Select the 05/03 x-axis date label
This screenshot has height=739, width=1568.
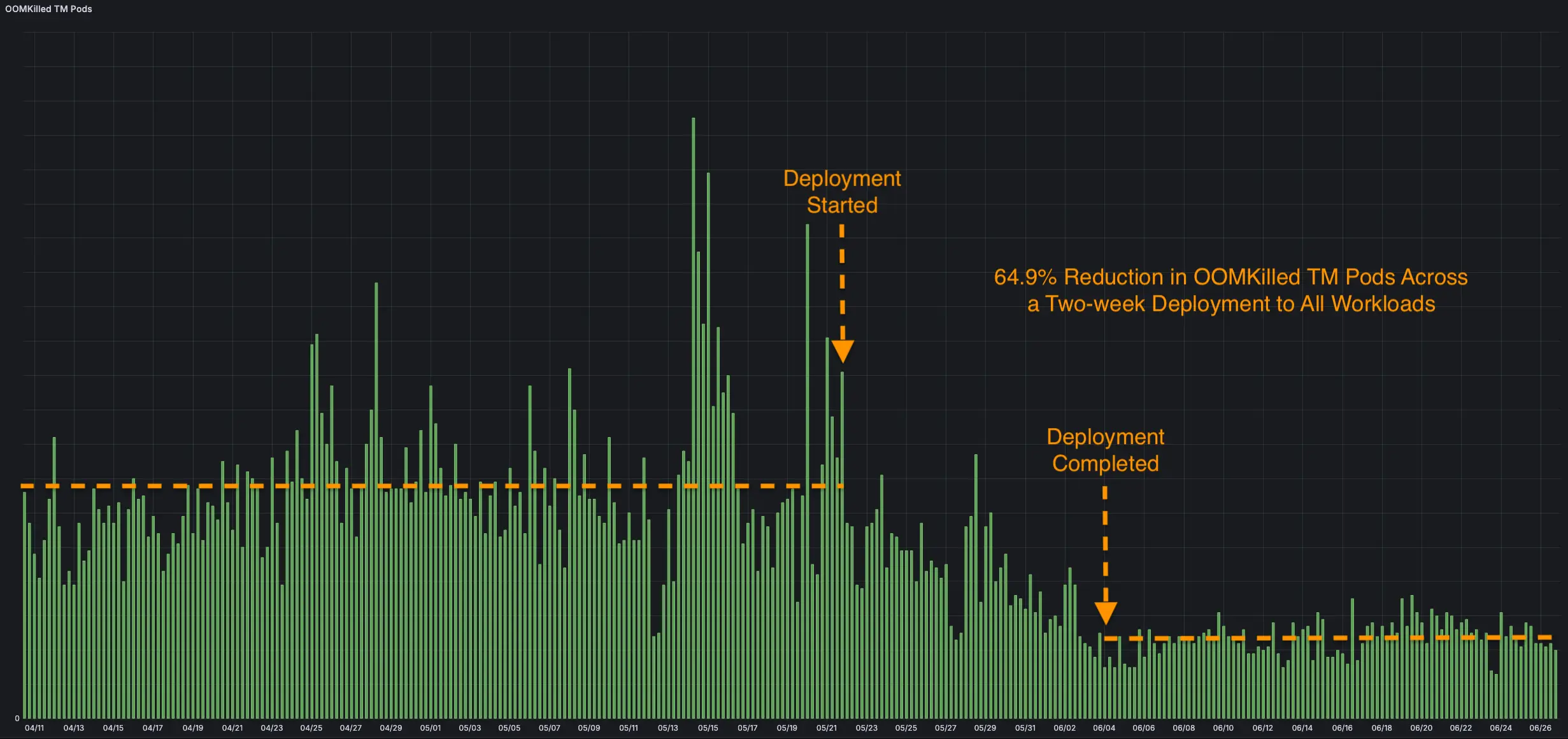(x=470, y=728)
